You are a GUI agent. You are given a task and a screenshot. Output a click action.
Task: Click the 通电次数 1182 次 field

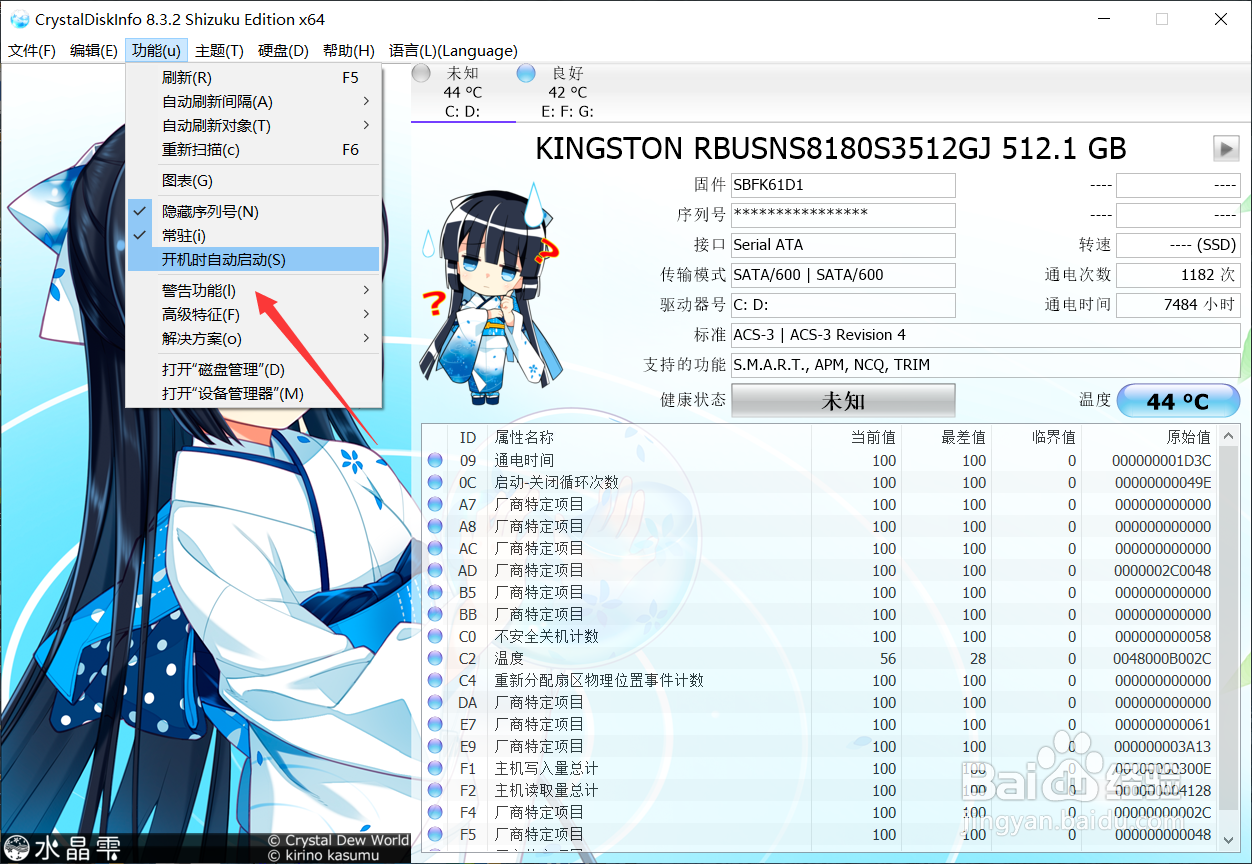coord(1178,275)
